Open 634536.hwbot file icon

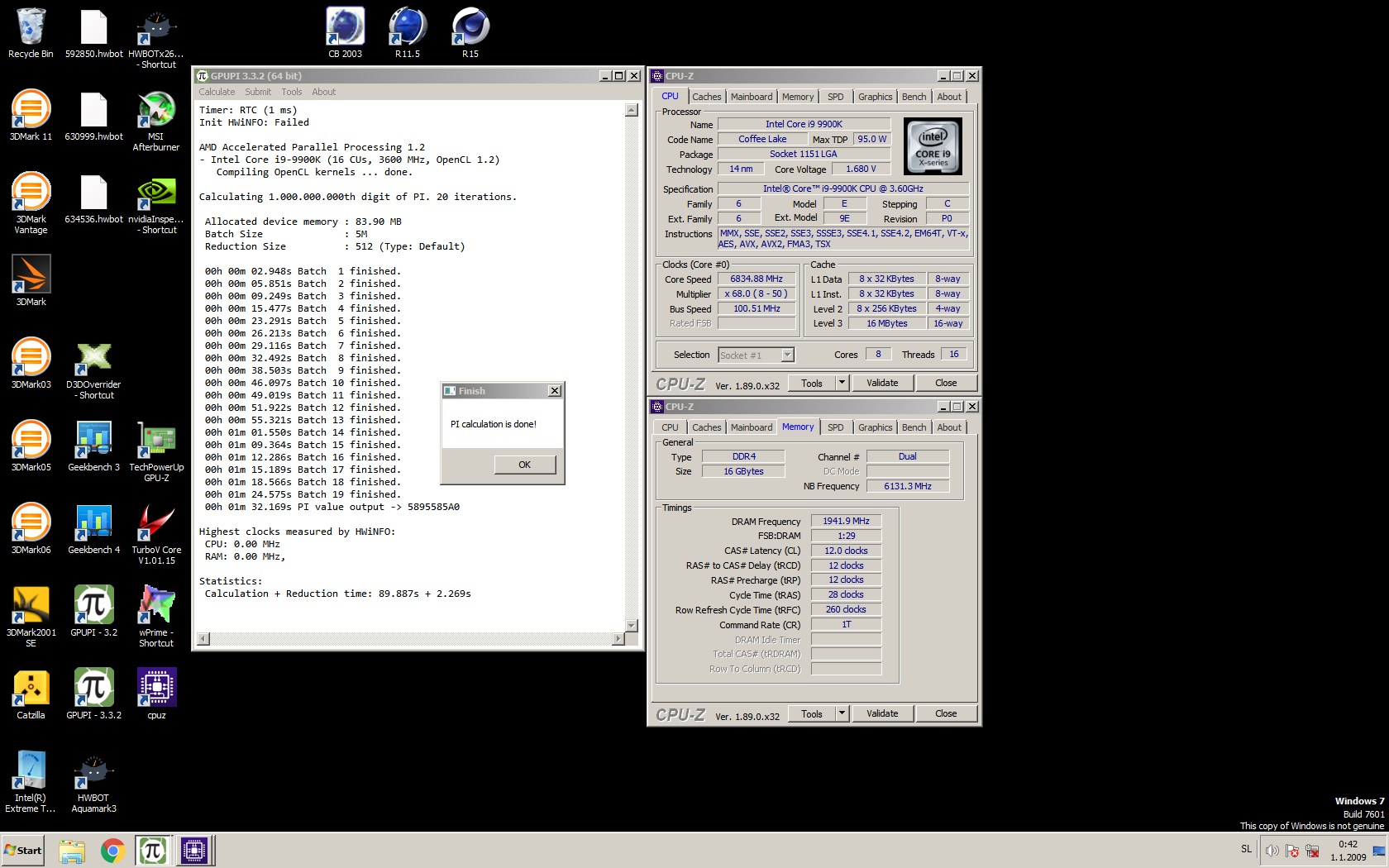[93, 198]
